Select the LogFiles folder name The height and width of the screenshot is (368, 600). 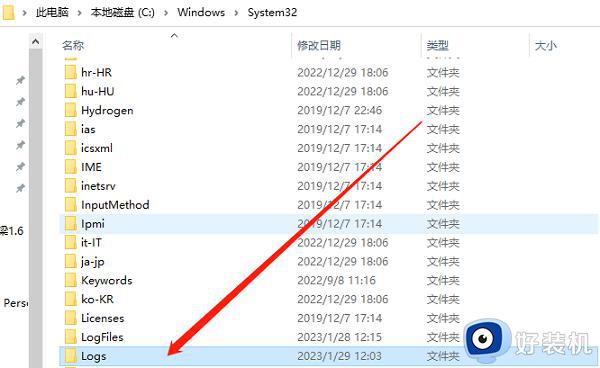[x=102, y=337]
